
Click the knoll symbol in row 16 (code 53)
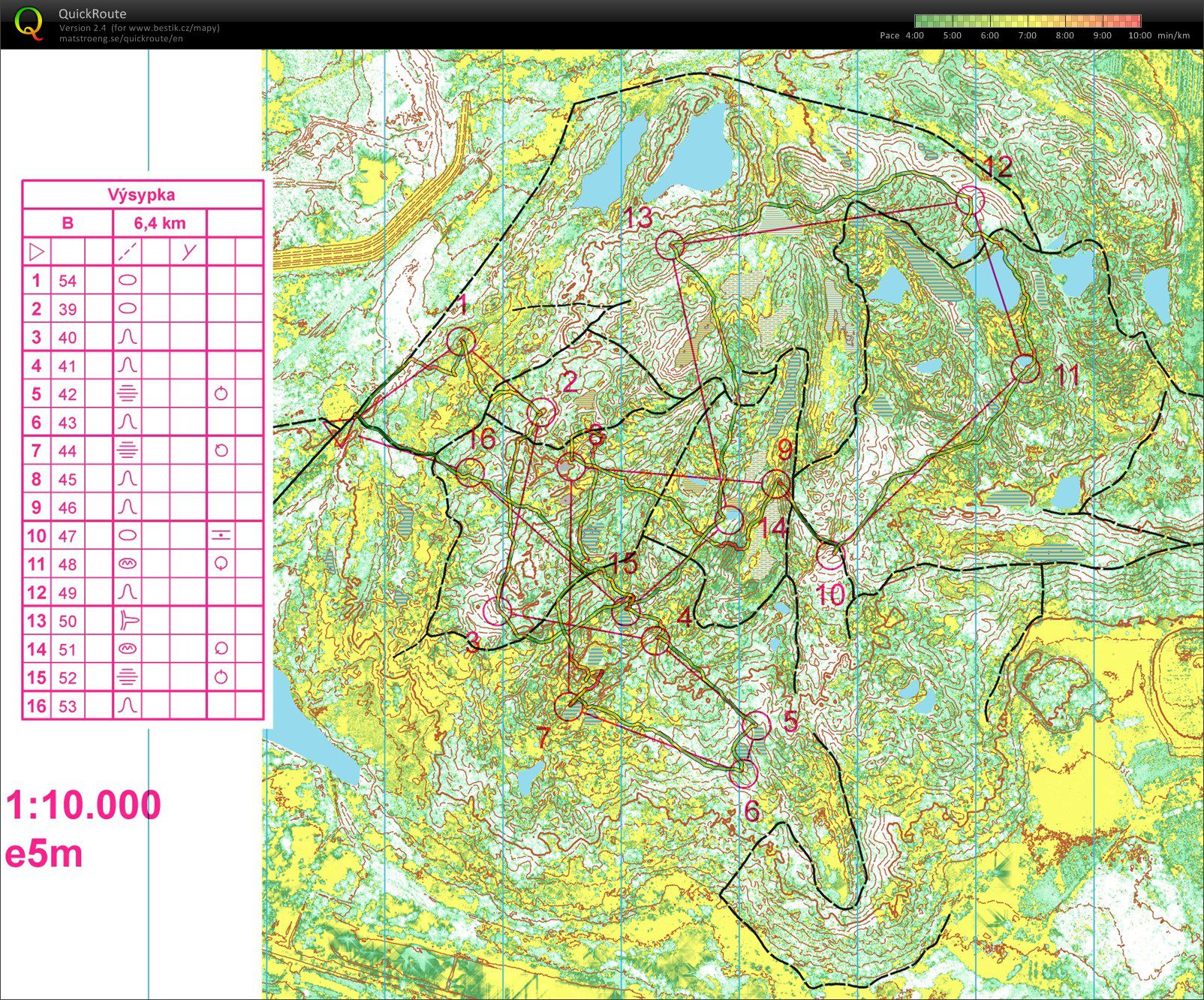coord(128,706)
